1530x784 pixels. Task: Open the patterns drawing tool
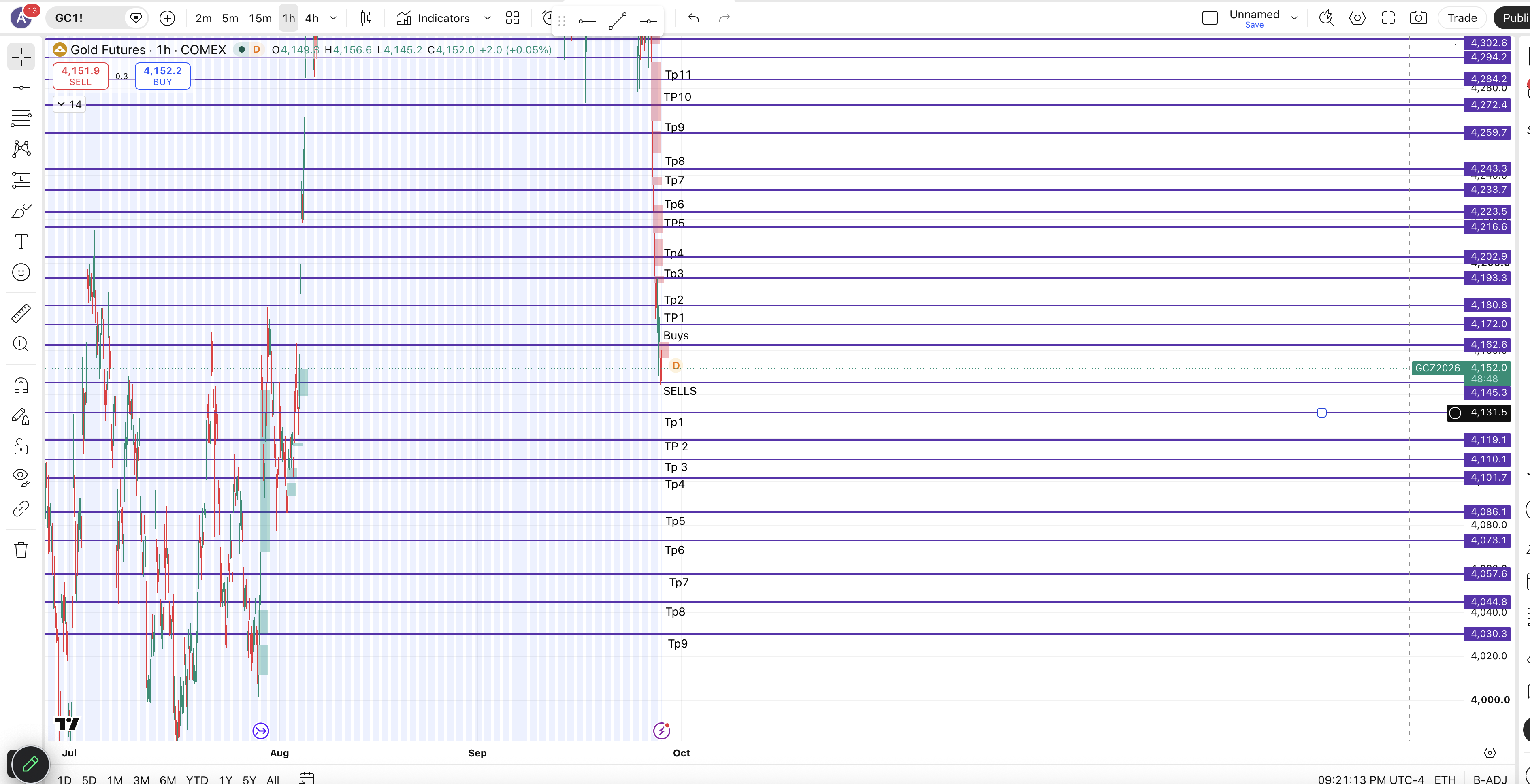[21, 149]
